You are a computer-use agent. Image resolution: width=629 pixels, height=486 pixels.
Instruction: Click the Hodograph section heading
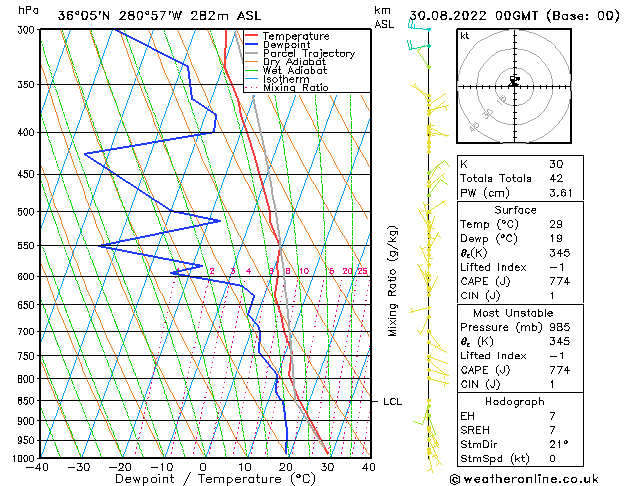click(x=515, y=402)
